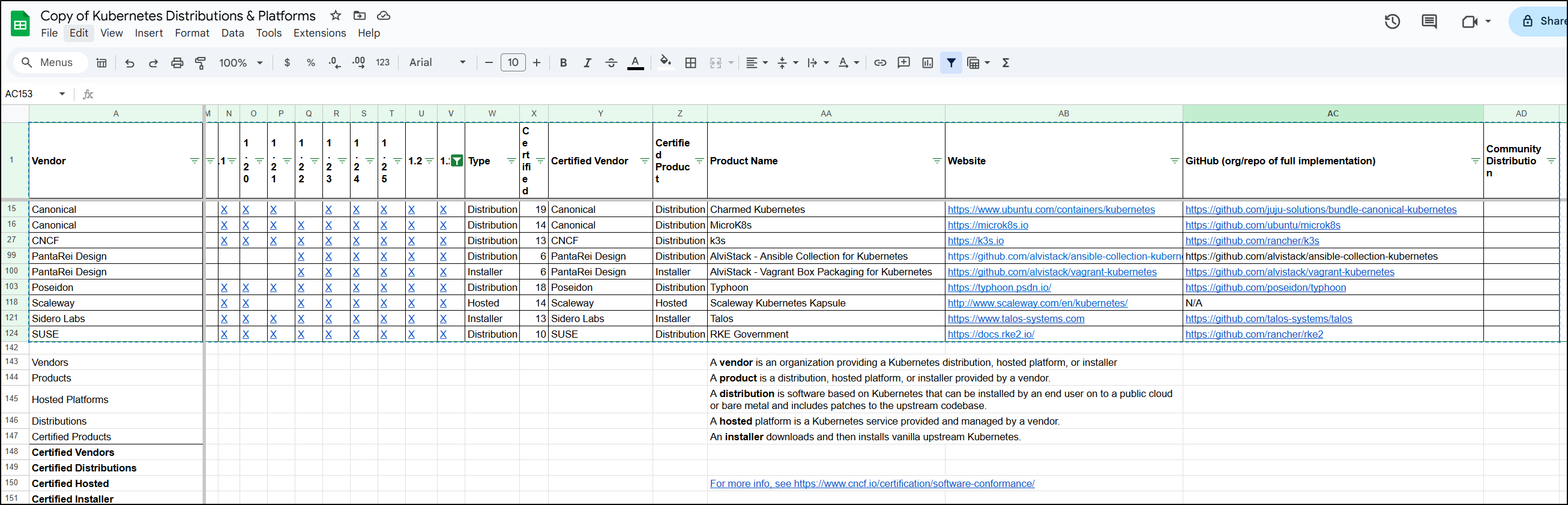1568x505 pixels.
Task: Select column AC header
Action: (x=1333, y=113)
